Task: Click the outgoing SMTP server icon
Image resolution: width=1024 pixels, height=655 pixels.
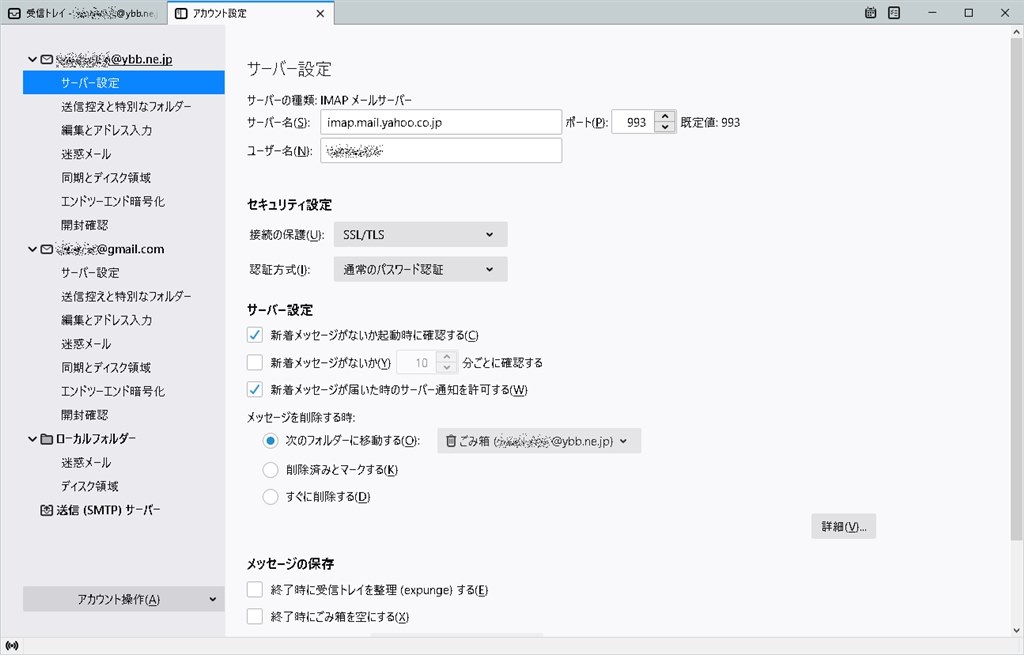Action: 46,510
